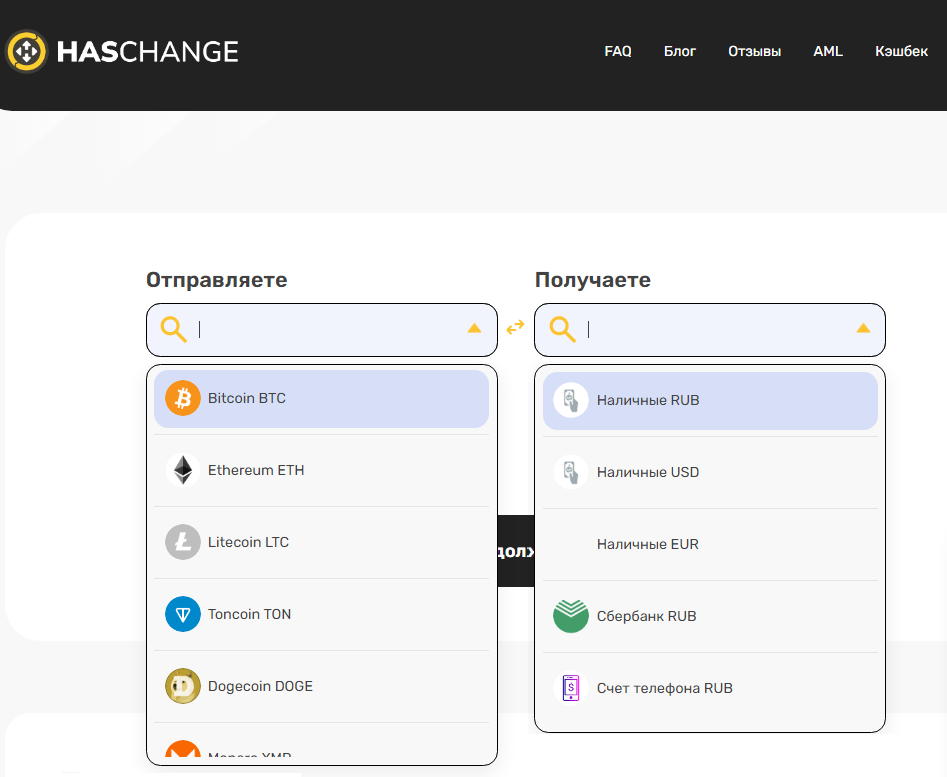Click the search magnifier in the Получаете field
Viewport: 947px width, 777px height.
(562, 330)
